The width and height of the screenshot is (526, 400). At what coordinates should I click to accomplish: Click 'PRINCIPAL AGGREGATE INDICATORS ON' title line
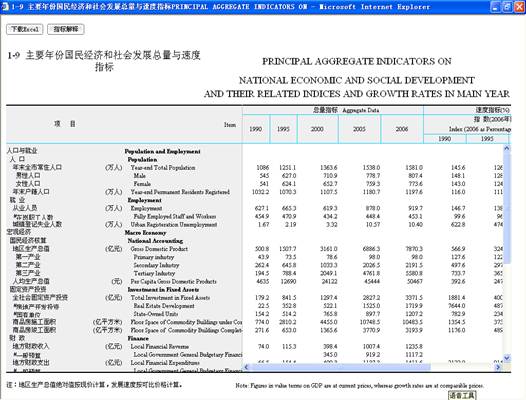[x=357, y=62]
